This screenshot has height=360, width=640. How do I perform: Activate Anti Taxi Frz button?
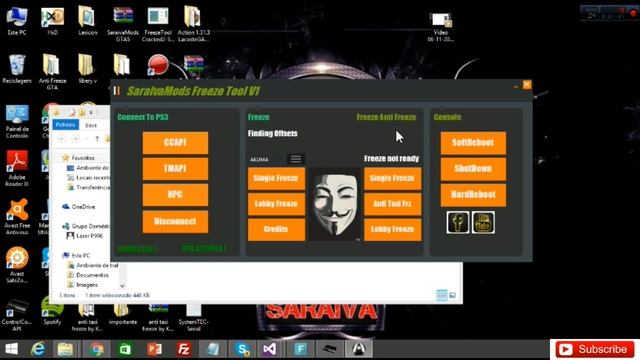tap(393, 204)
